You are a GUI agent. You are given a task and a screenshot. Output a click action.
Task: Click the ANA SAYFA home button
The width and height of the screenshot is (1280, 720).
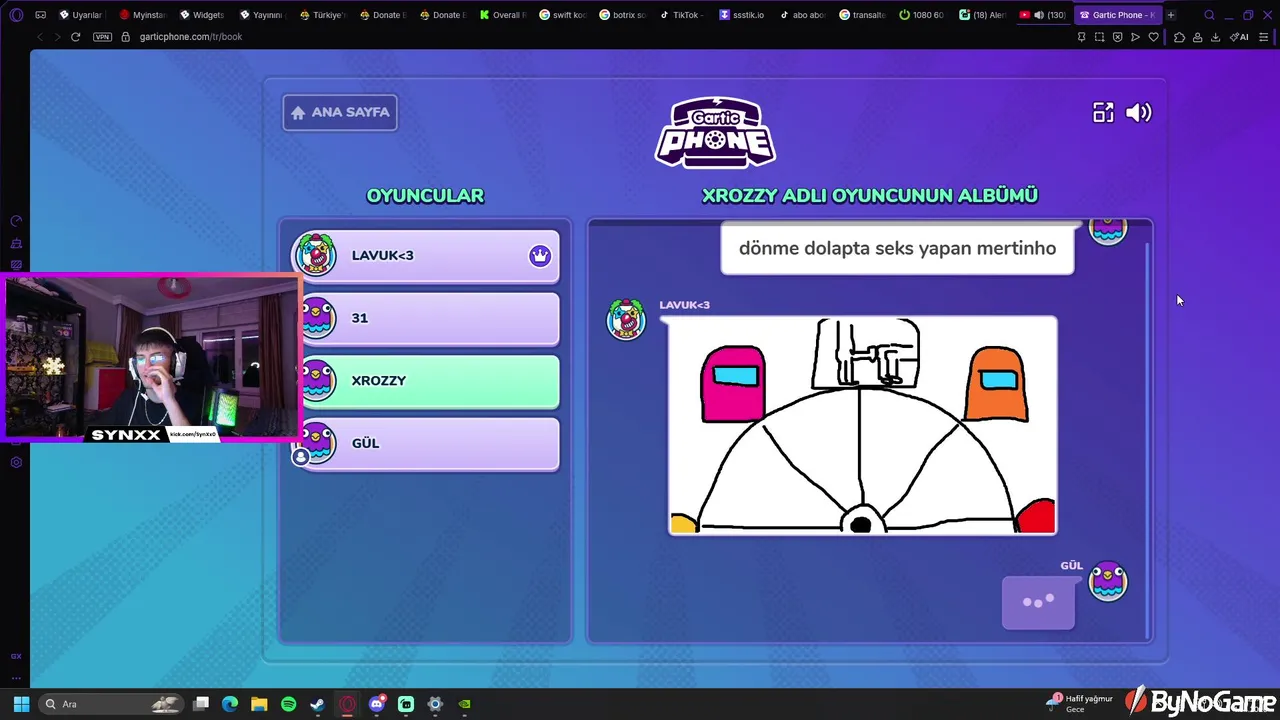[x=340, y=112]
